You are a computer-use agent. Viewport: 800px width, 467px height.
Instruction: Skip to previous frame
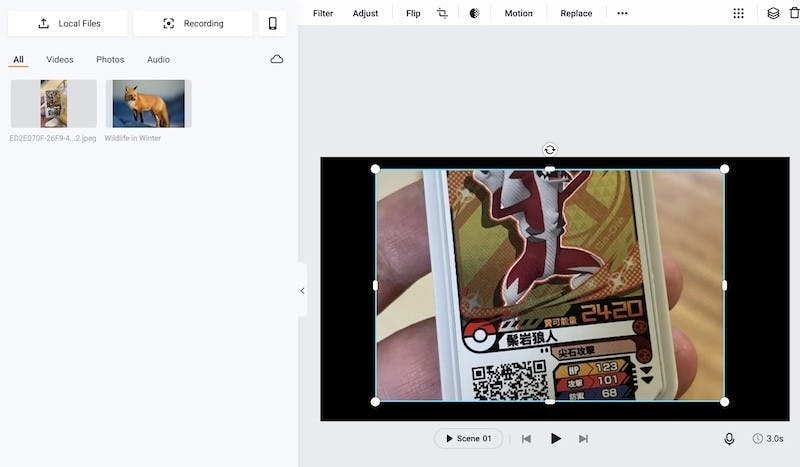[x=527, y=438]
